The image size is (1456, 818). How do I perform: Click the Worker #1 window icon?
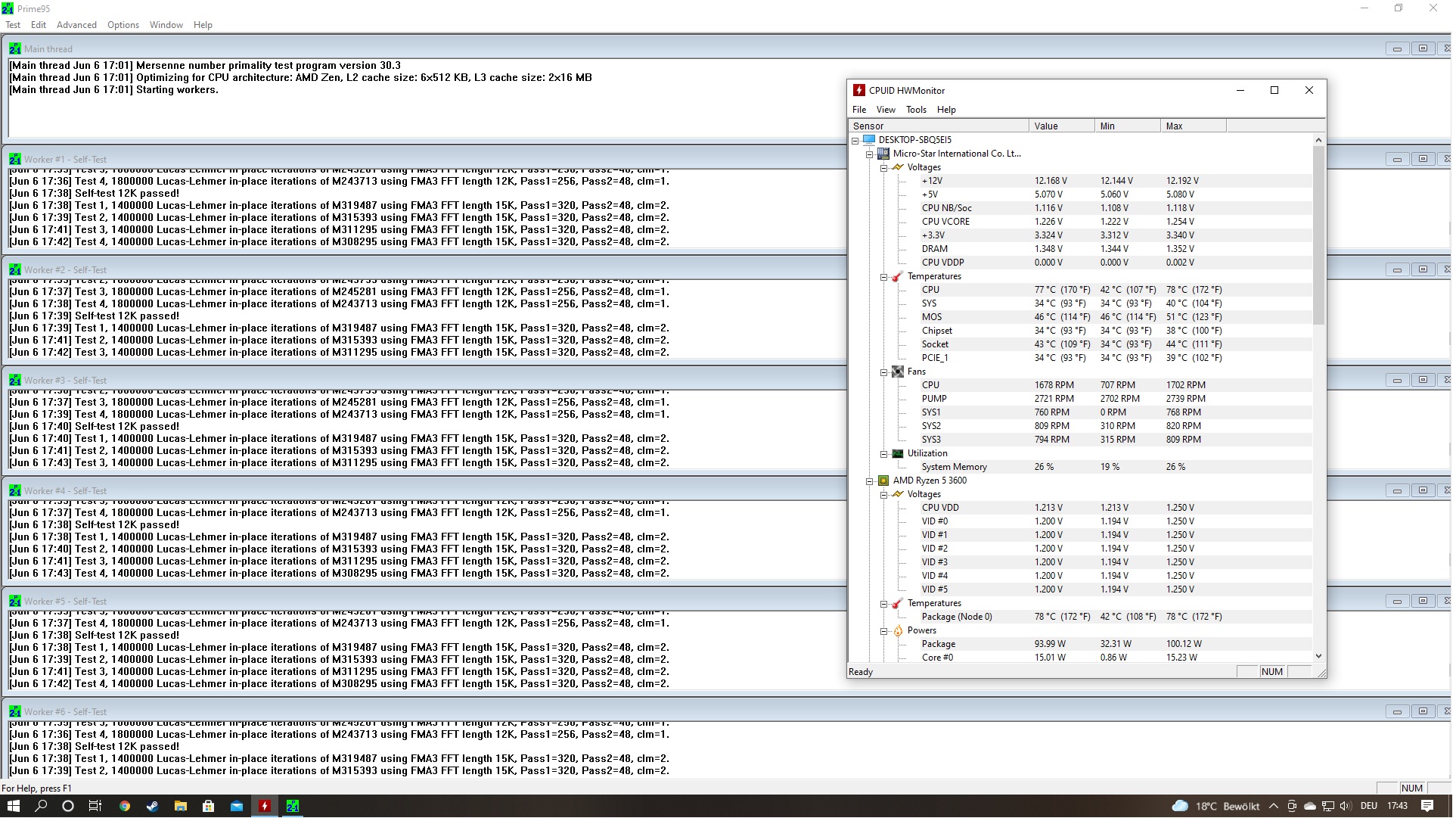point(14,160)
